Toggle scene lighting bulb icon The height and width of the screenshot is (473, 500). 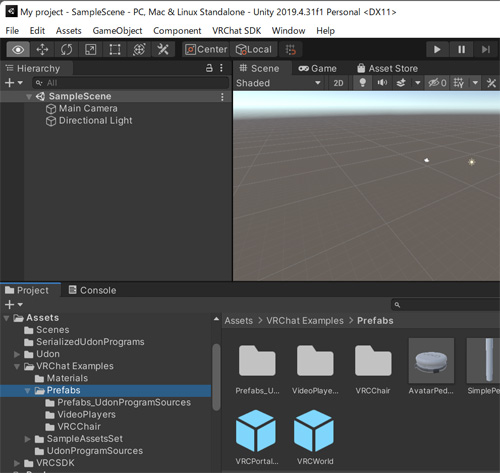click(x=363, y=83)
